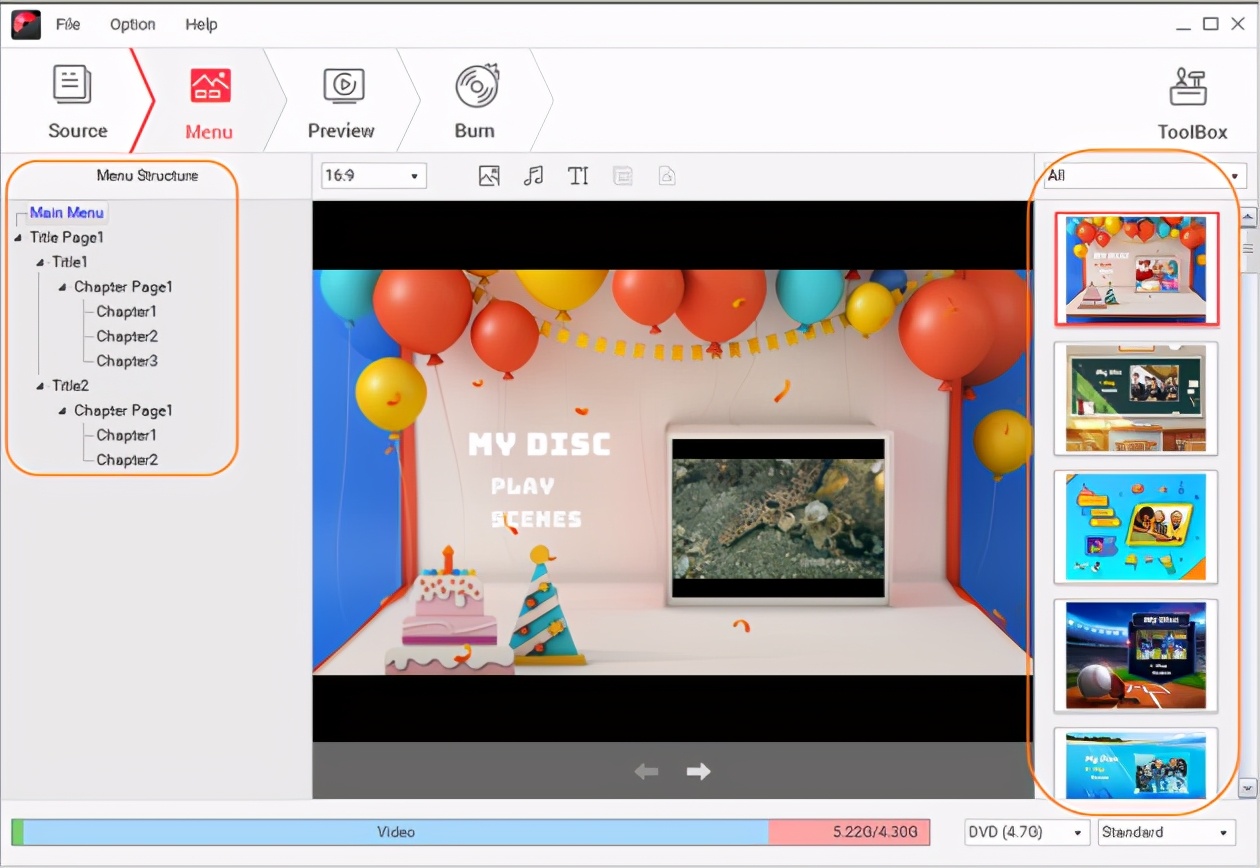The image size is (1260, 868).
Task: Open the Option menu
Action: [x=132, y=24]
